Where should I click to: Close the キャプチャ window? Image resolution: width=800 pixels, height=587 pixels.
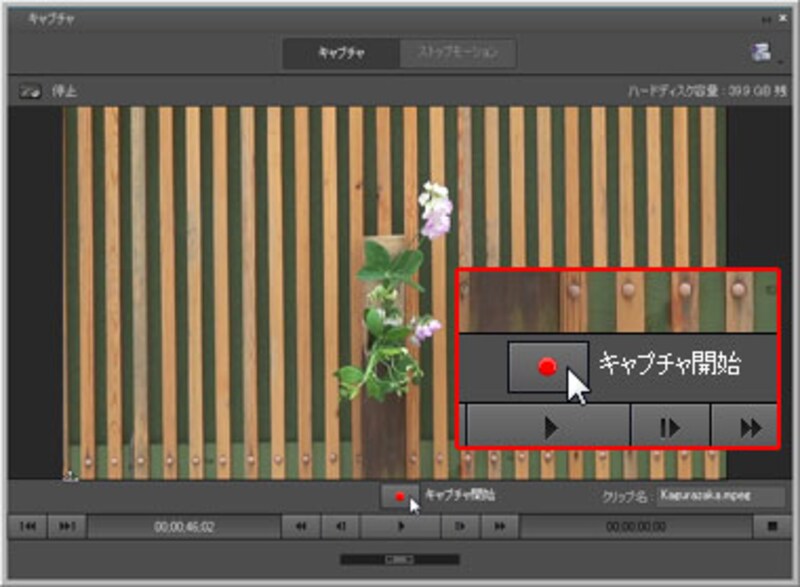click(783, 19)
